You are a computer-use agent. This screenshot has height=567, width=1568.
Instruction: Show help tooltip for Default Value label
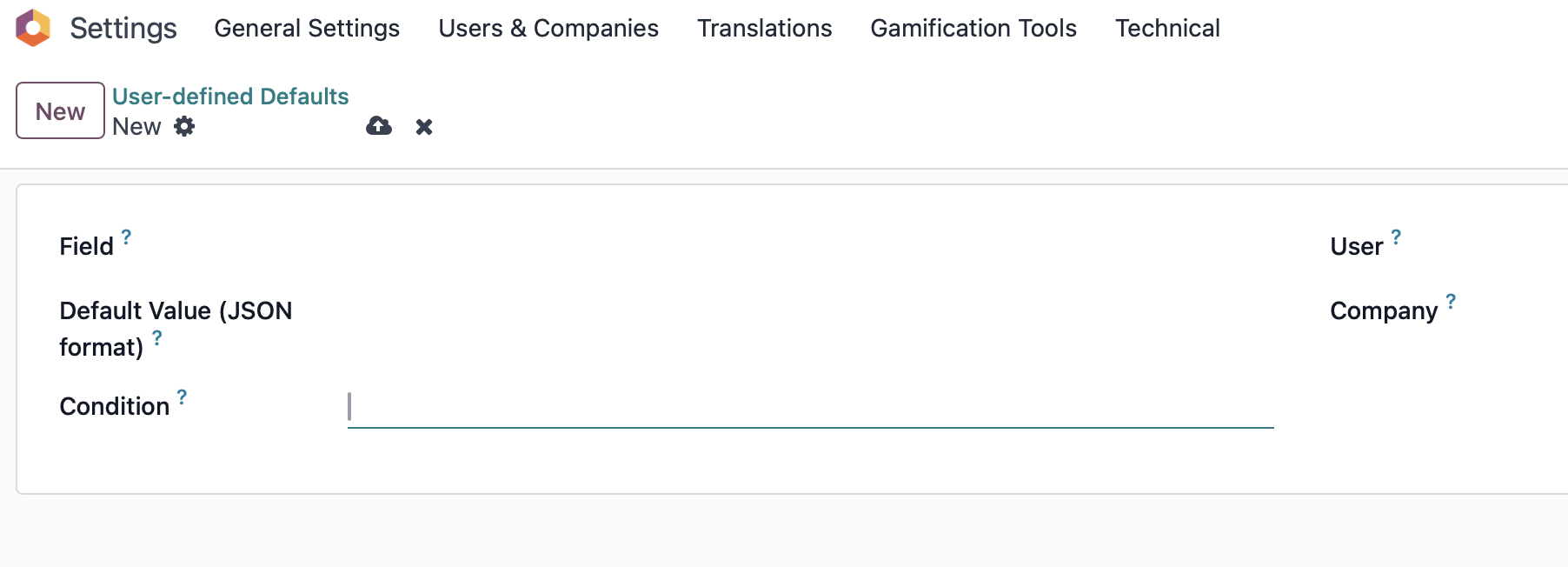[157, 337]
